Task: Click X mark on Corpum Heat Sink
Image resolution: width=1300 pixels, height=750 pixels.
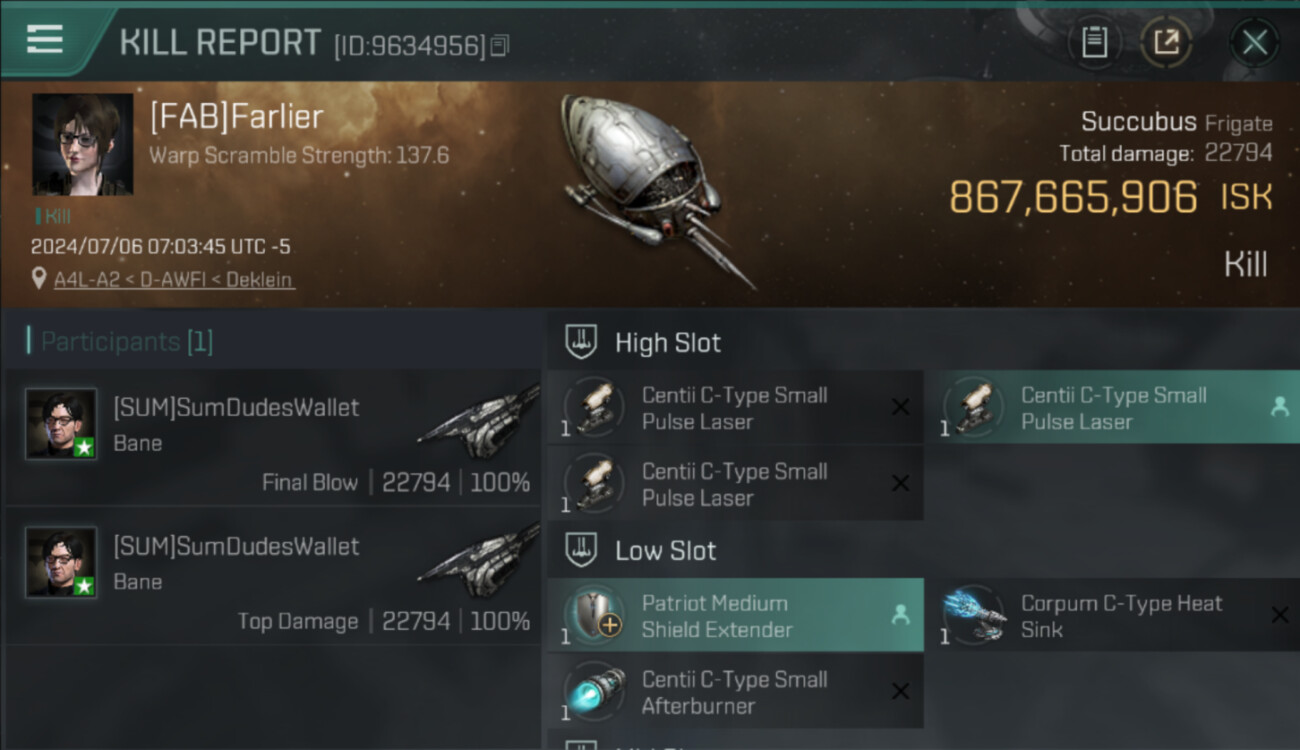Action: coord(1279,615)
